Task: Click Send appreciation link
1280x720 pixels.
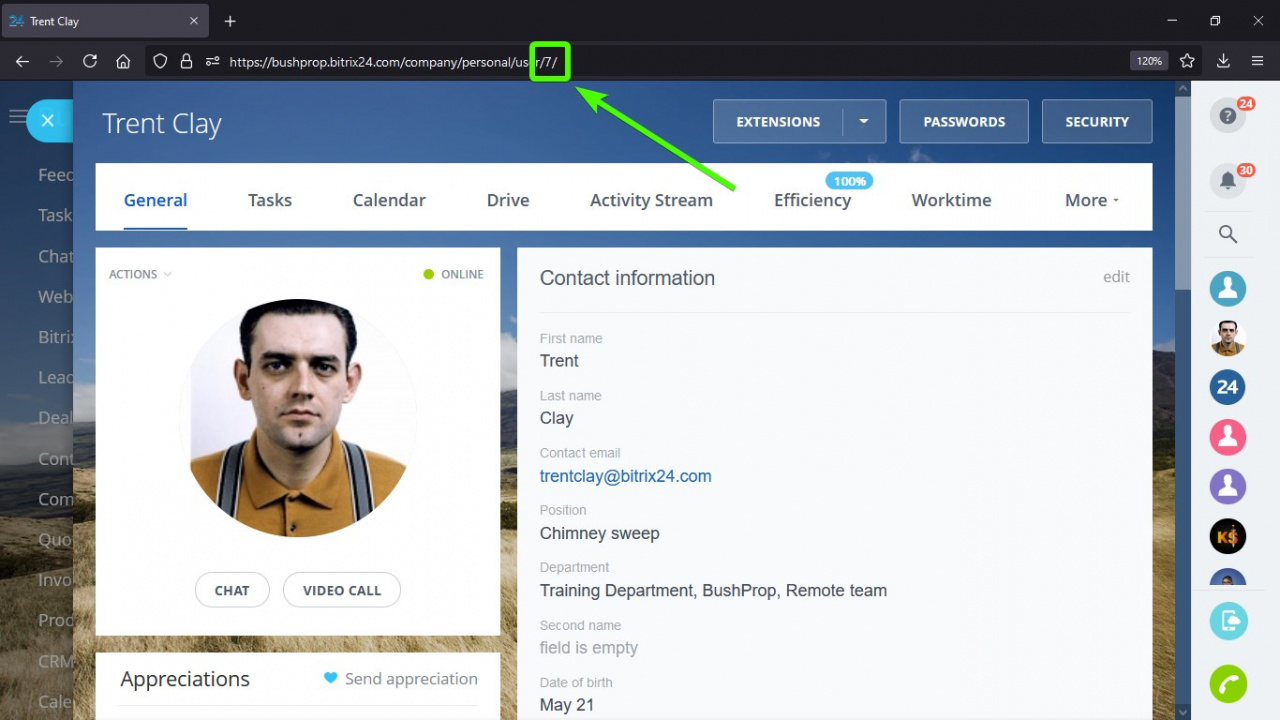Action: (411, 678)
